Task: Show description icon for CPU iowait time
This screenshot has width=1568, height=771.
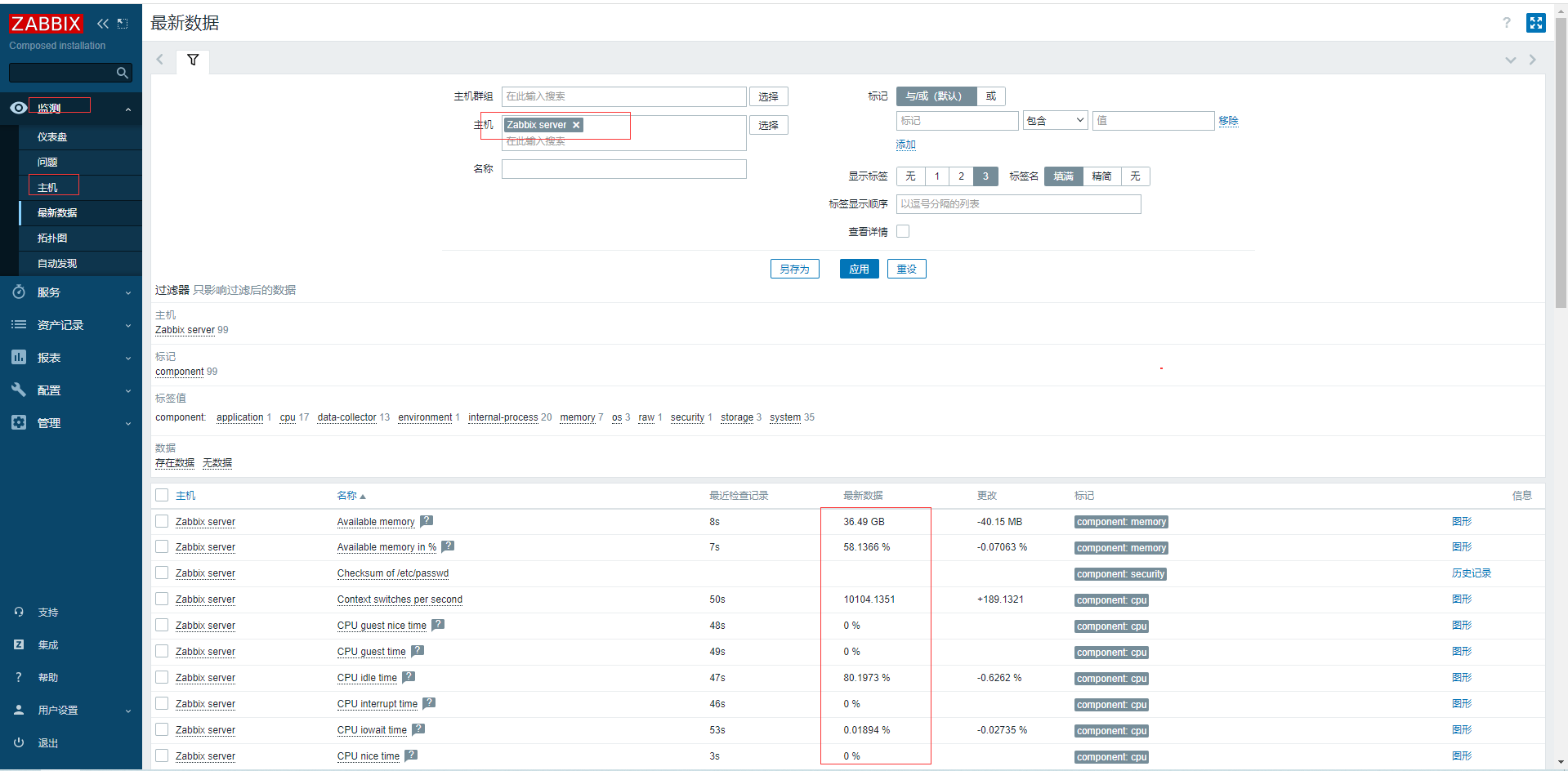Action: click(x=418, y=729)
